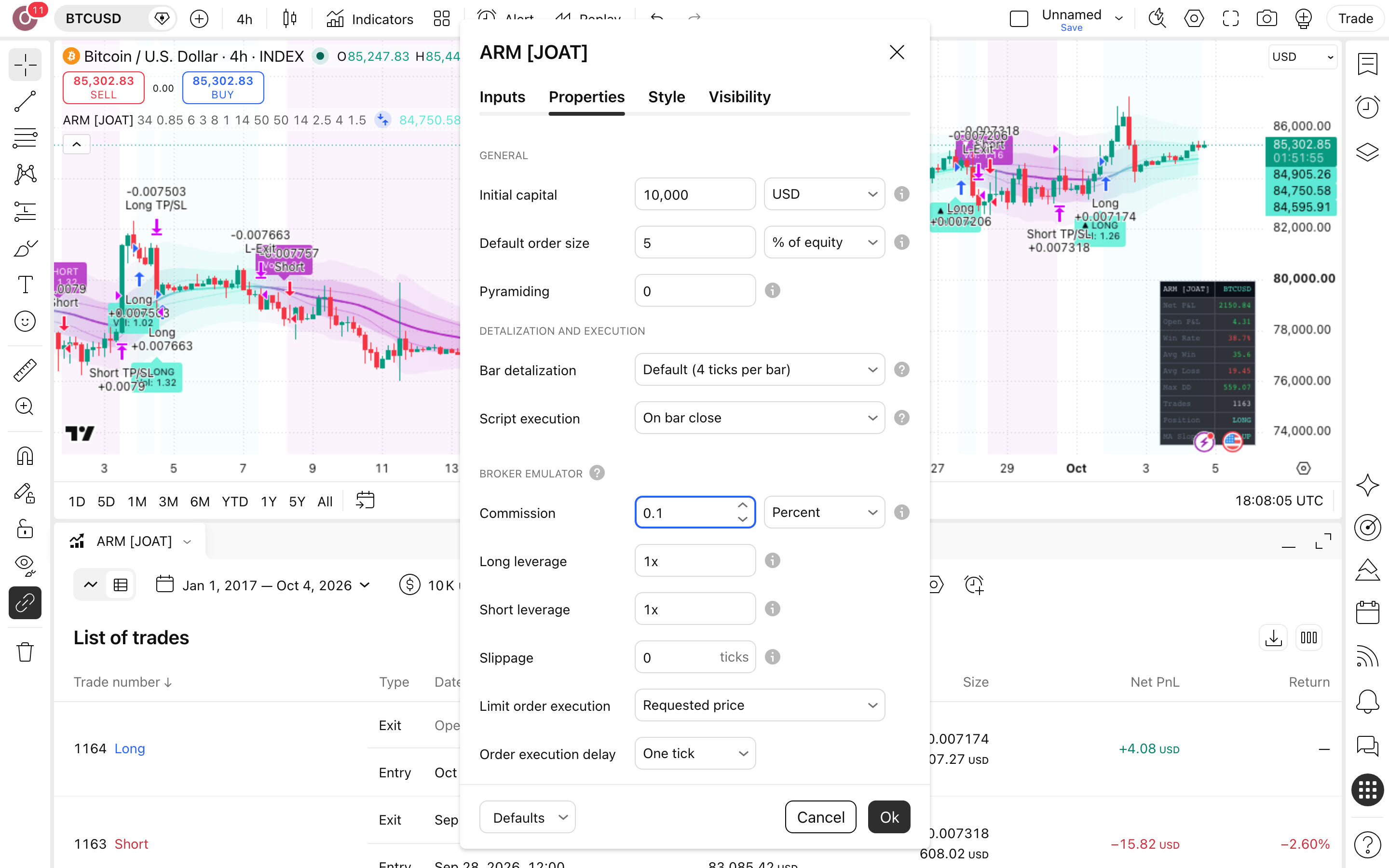Toggle the magnet mode tool
This screenshot has width=1389, height=868.
(x=25, y=456)
